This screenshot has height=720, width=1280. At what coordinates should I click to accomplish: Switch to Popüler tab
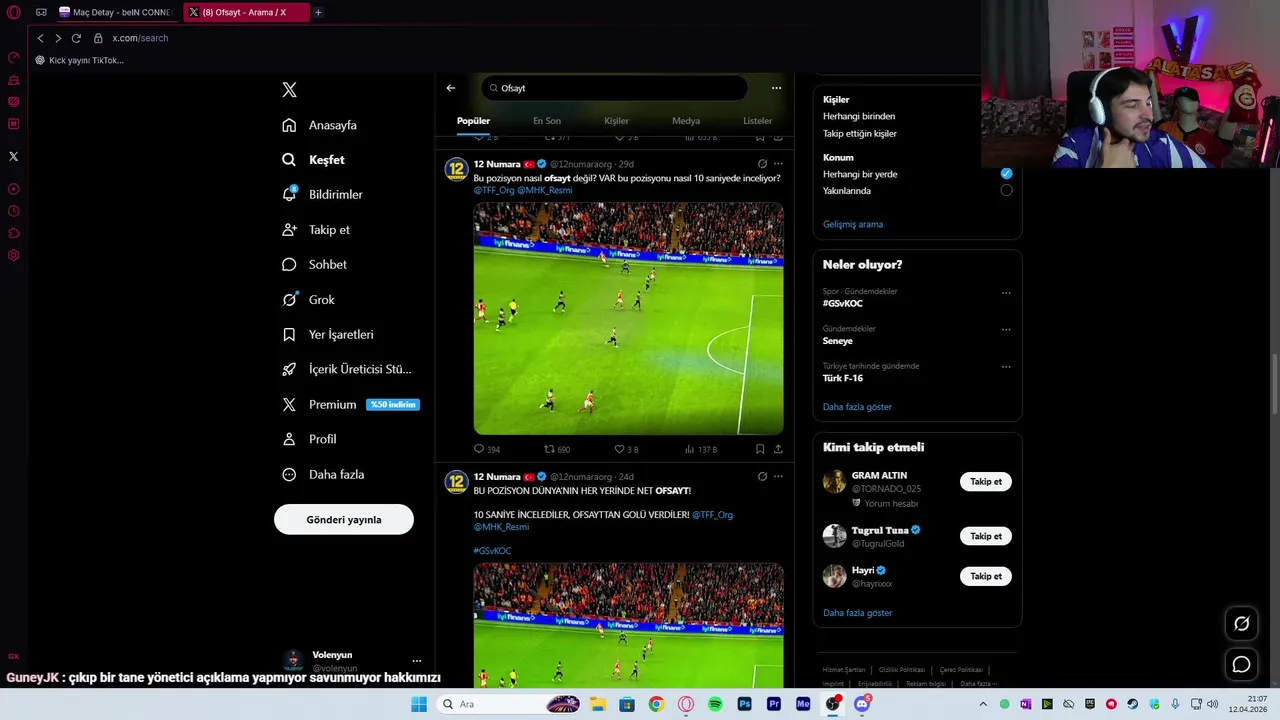point(474,121)
